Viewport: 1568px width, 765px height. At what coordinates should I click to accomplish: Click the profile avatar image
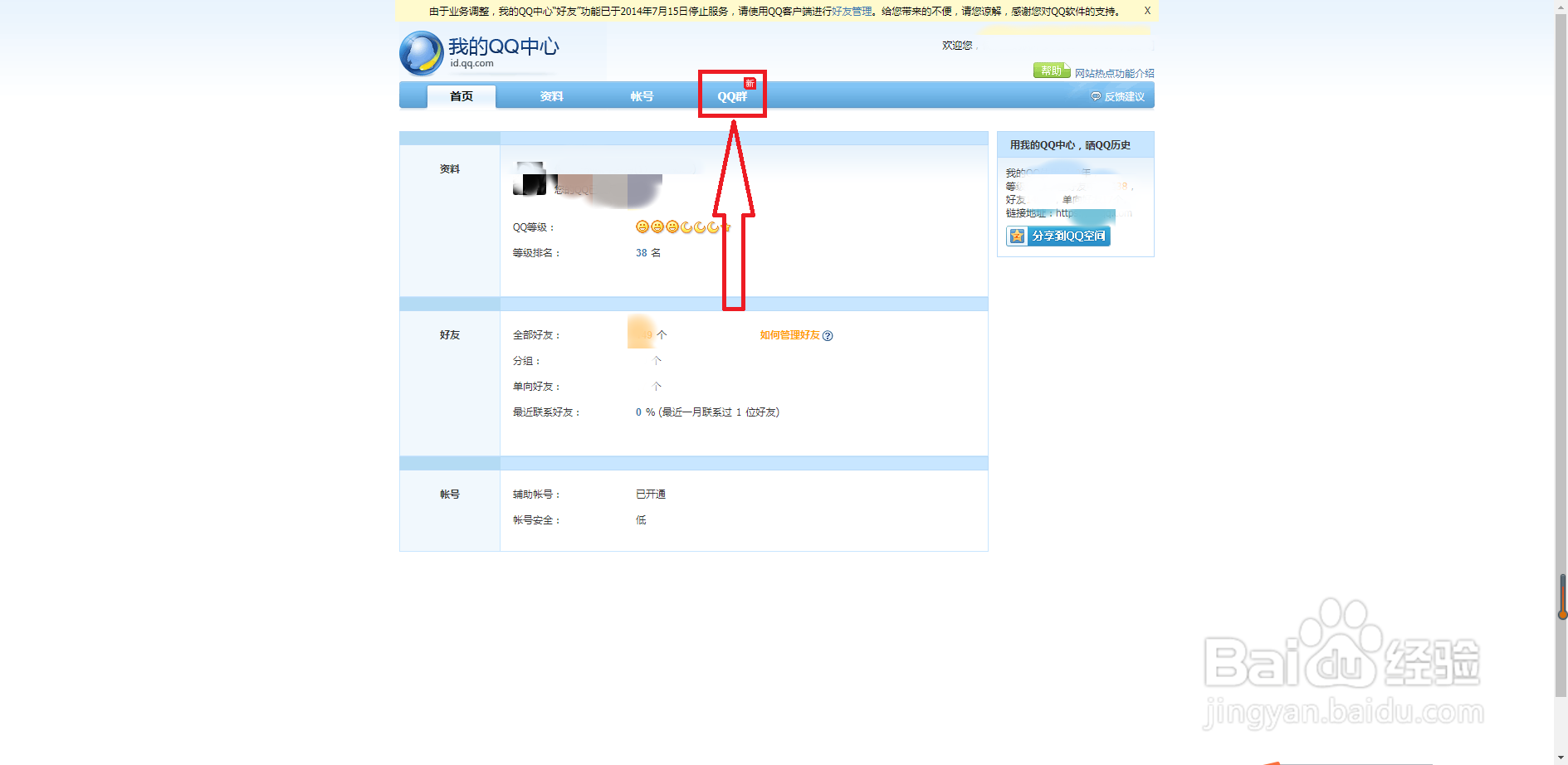(530, 178)
